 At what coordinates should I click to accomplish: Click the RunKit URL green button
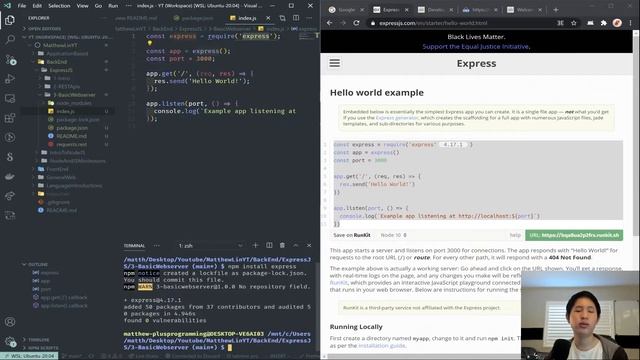click(574, 235)
